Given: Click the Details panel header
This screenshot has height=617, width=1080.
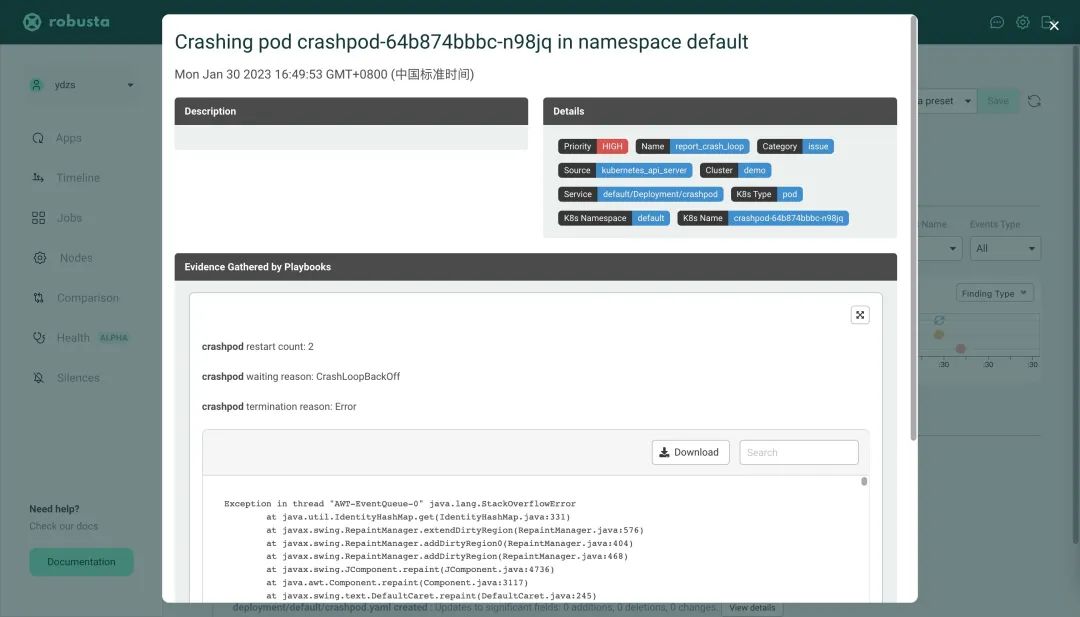Looking at the screenshot, I should [720, 111].
